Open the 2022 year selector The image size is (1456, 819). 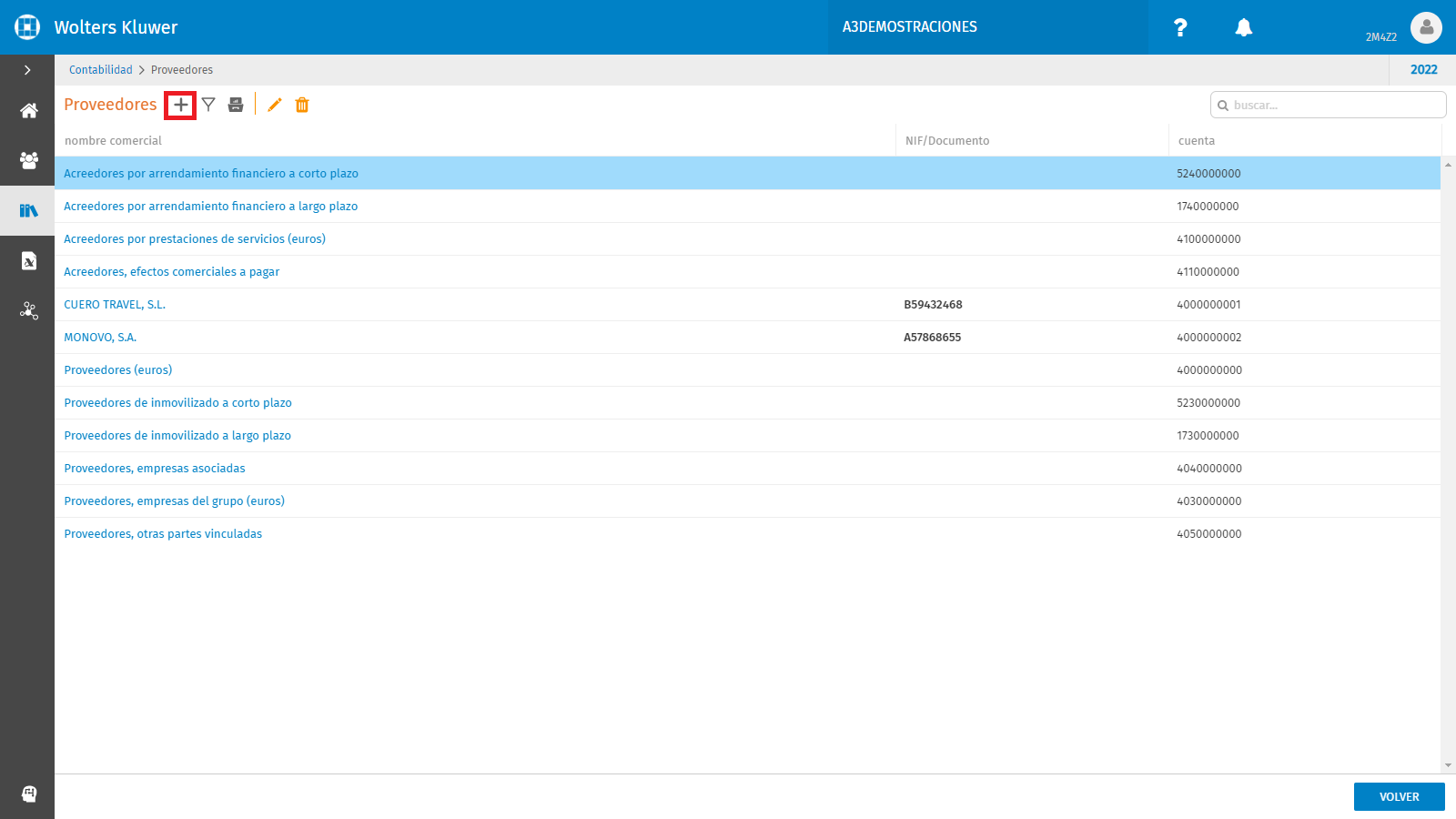point(1423,70)
